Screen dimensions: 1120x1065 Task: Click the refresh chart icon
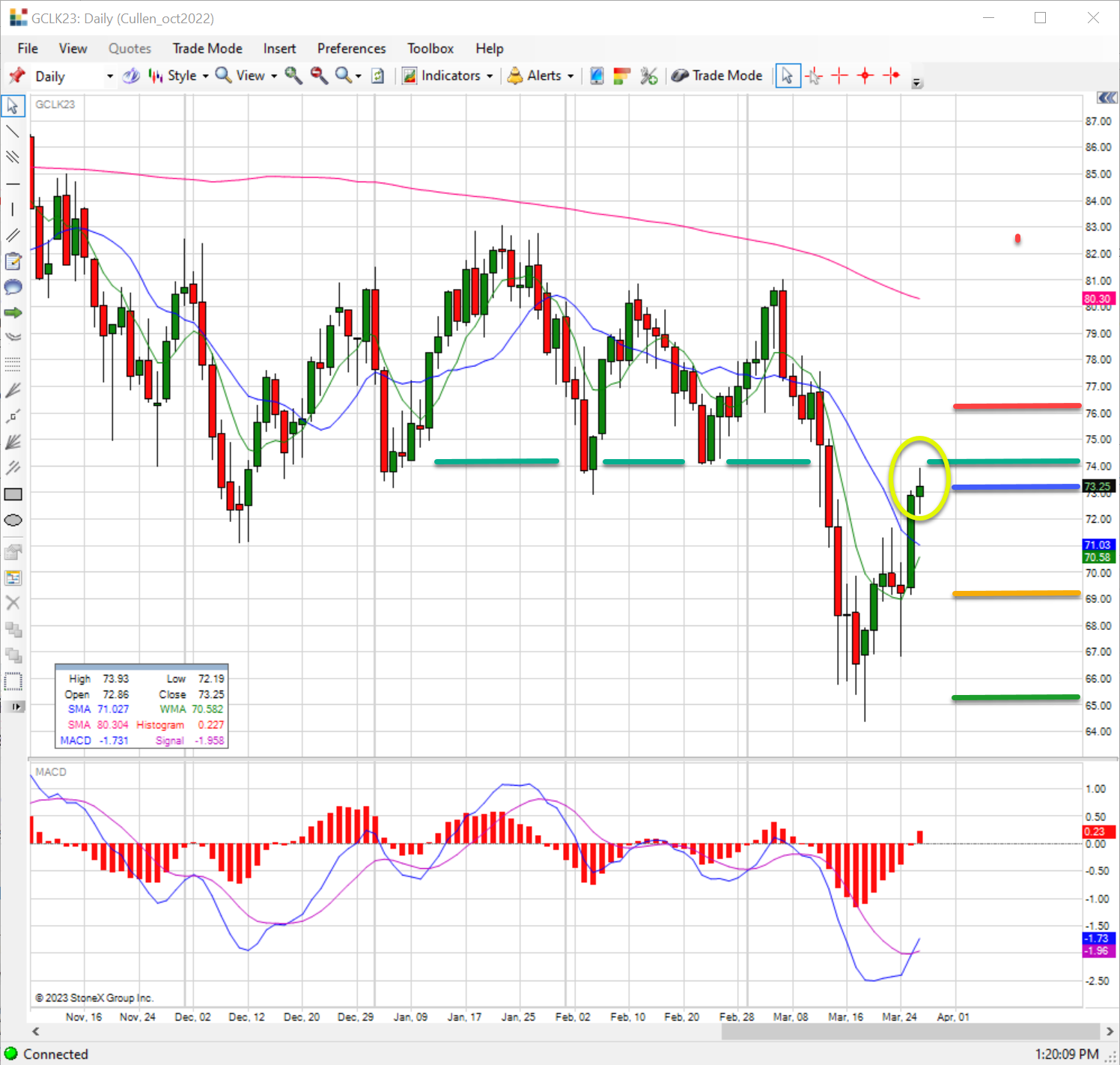pyautogui.click(x=378, y=76)
